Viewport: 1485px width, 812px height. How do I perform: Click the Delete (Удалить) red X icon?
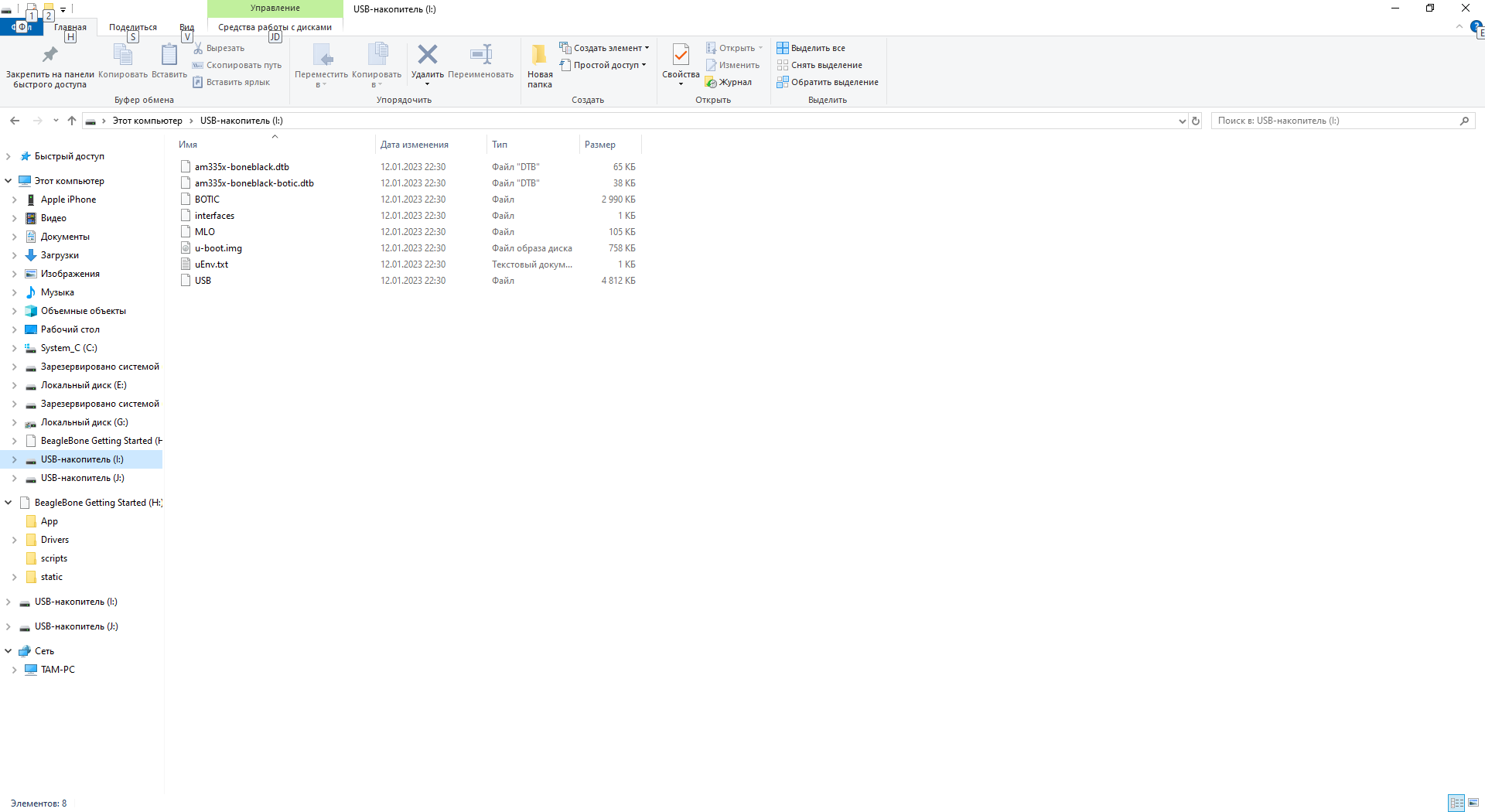[x=427, y=55]
